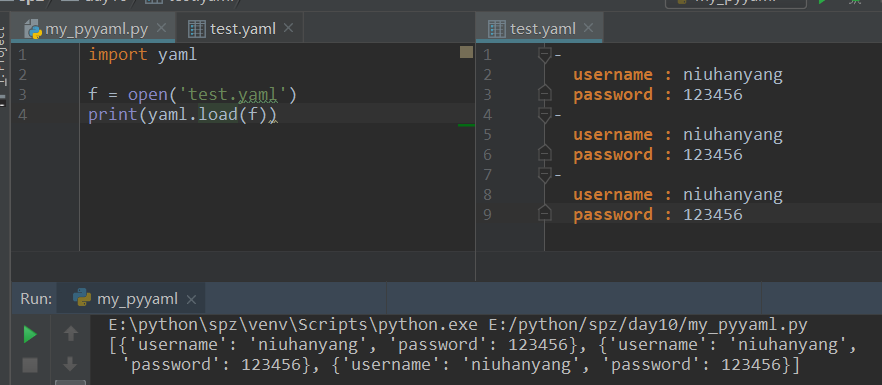Click line number 4 in python editor gutter
The image size is (882, 385).
point(21,115)
